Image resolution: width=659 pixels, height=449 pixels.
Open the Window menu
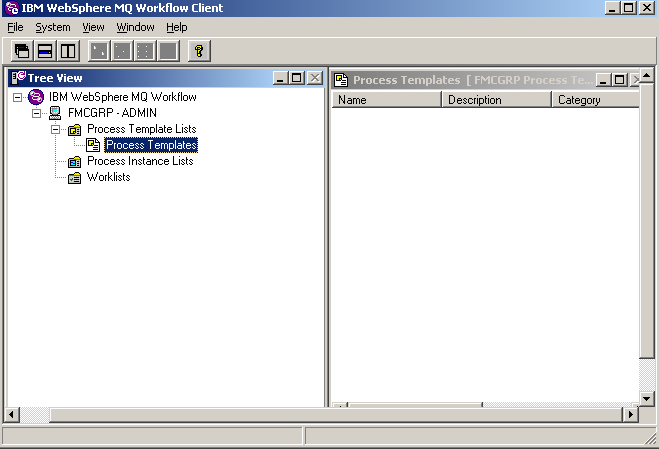[x=135, y=27]
